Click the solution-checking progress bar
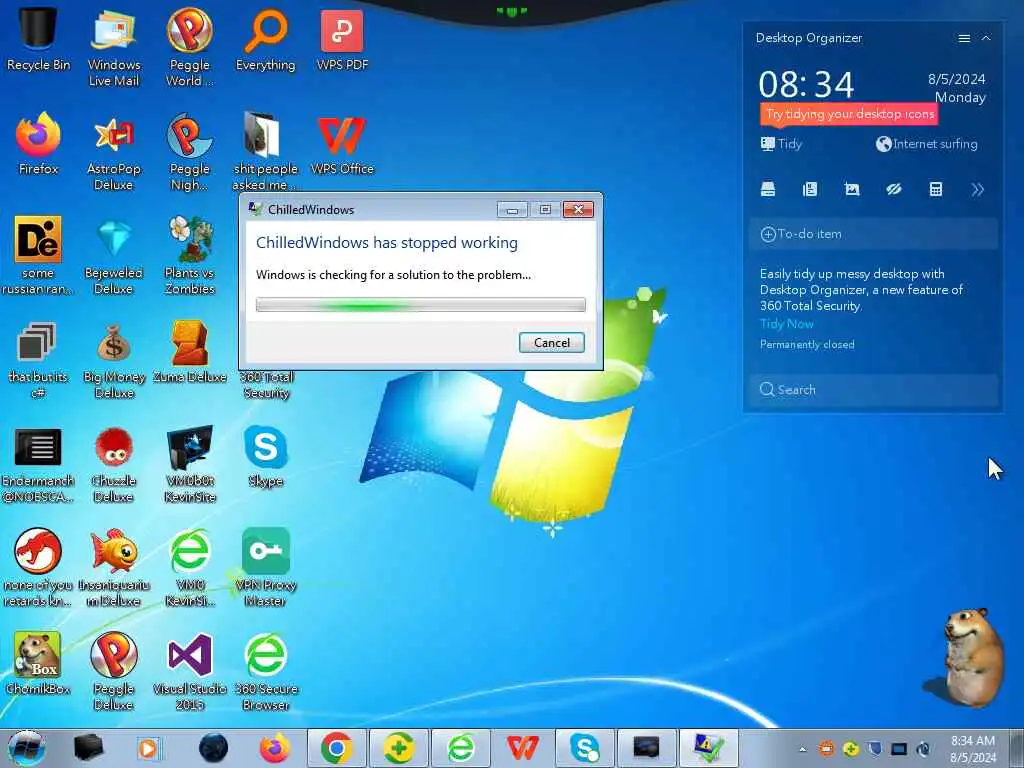The image size is (1024, 768). tap(421, 304)
